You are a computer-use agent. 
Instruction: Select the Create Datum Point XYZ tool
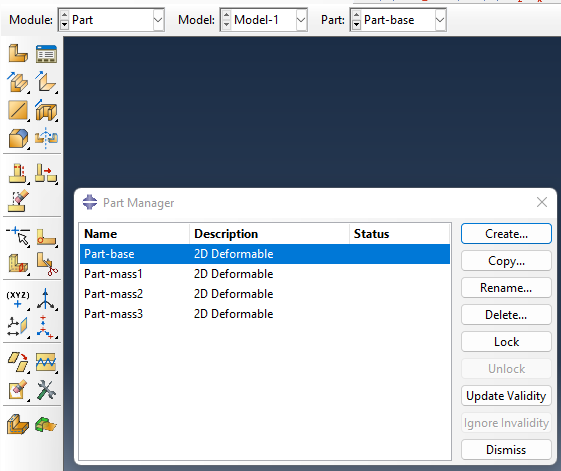(x=18, y=299)
